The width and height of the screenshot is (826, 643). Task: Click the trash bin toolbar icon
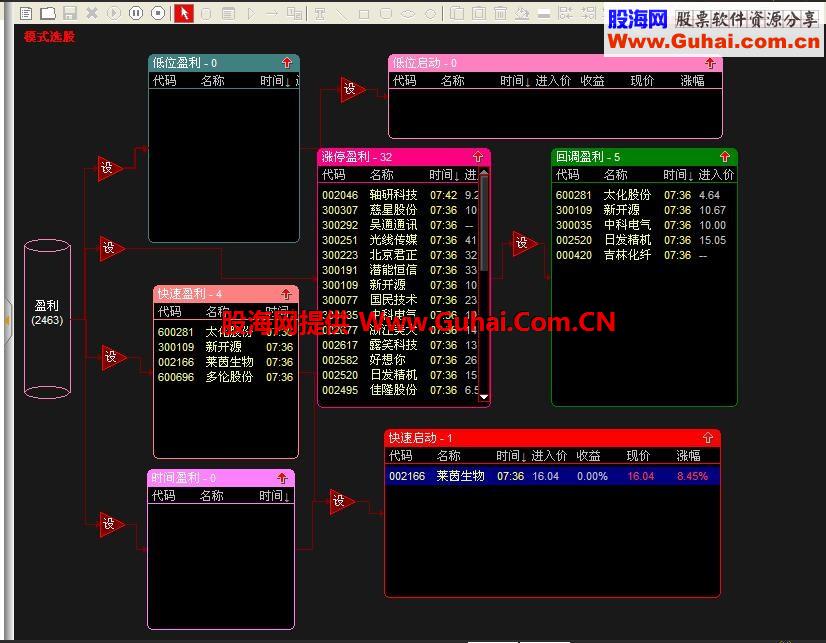tap(500, 13)
